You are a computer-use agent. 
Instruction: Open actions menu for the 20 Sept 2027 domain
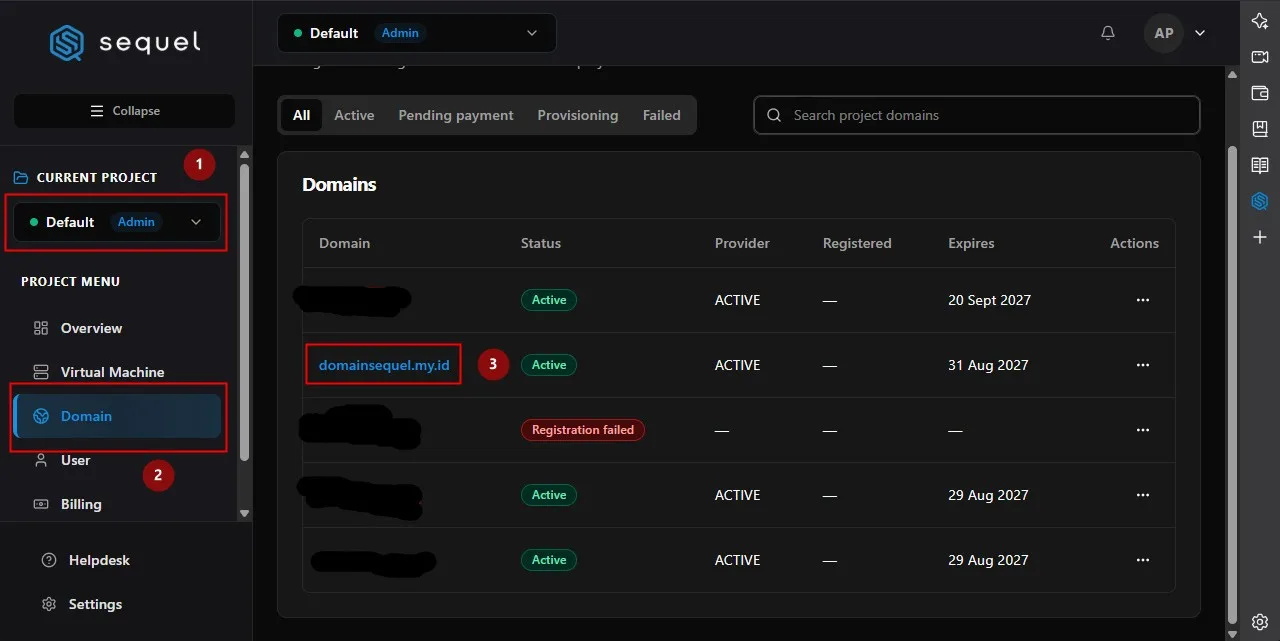tap(1143, 300)
